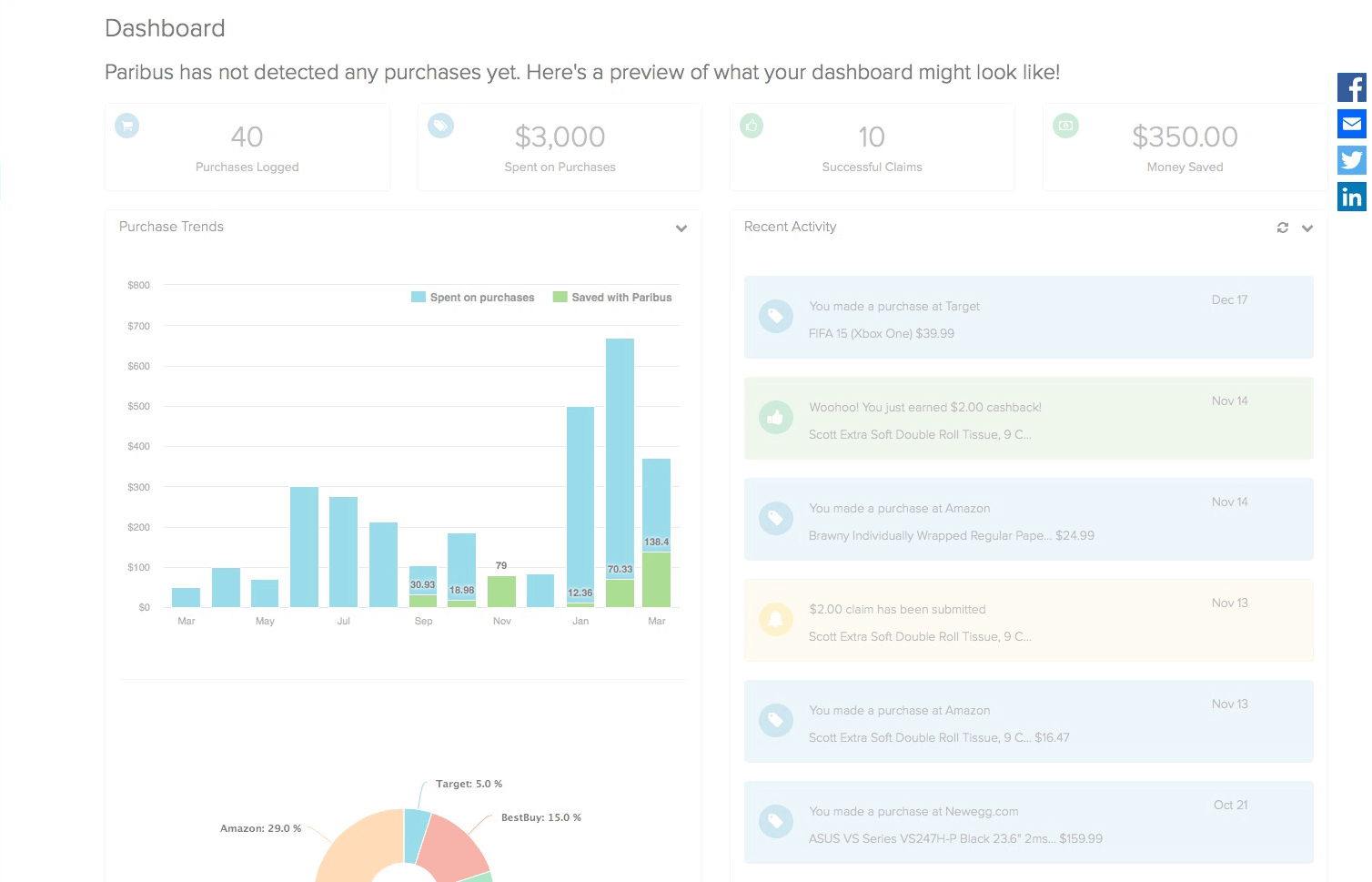Open the $350.00 Money Saved card

pyautogui.click(x=1185, y=147)
